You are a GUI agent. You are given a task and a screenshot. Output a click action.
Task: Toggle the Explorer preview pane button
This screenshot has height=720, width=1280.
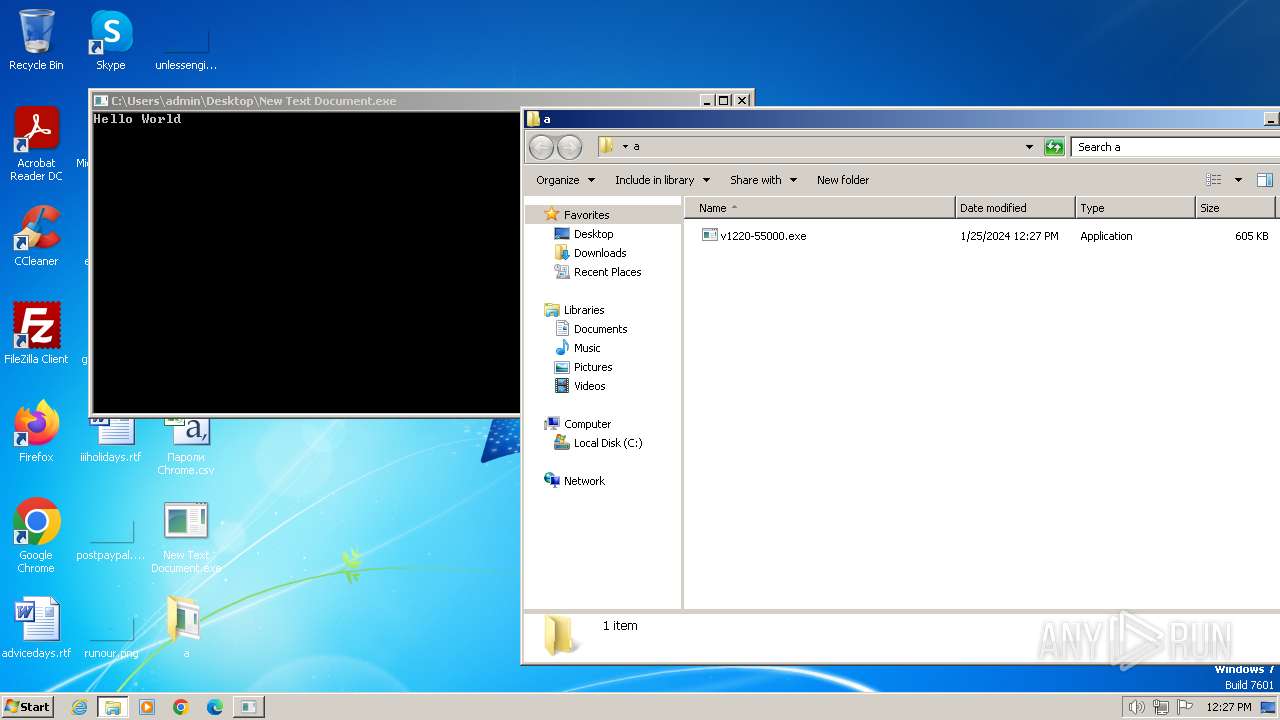click(1264, 180)
